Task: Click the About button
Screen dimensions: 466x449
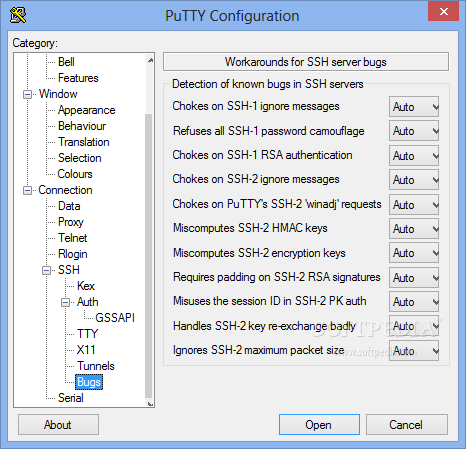Action: (x=58, y=425)
